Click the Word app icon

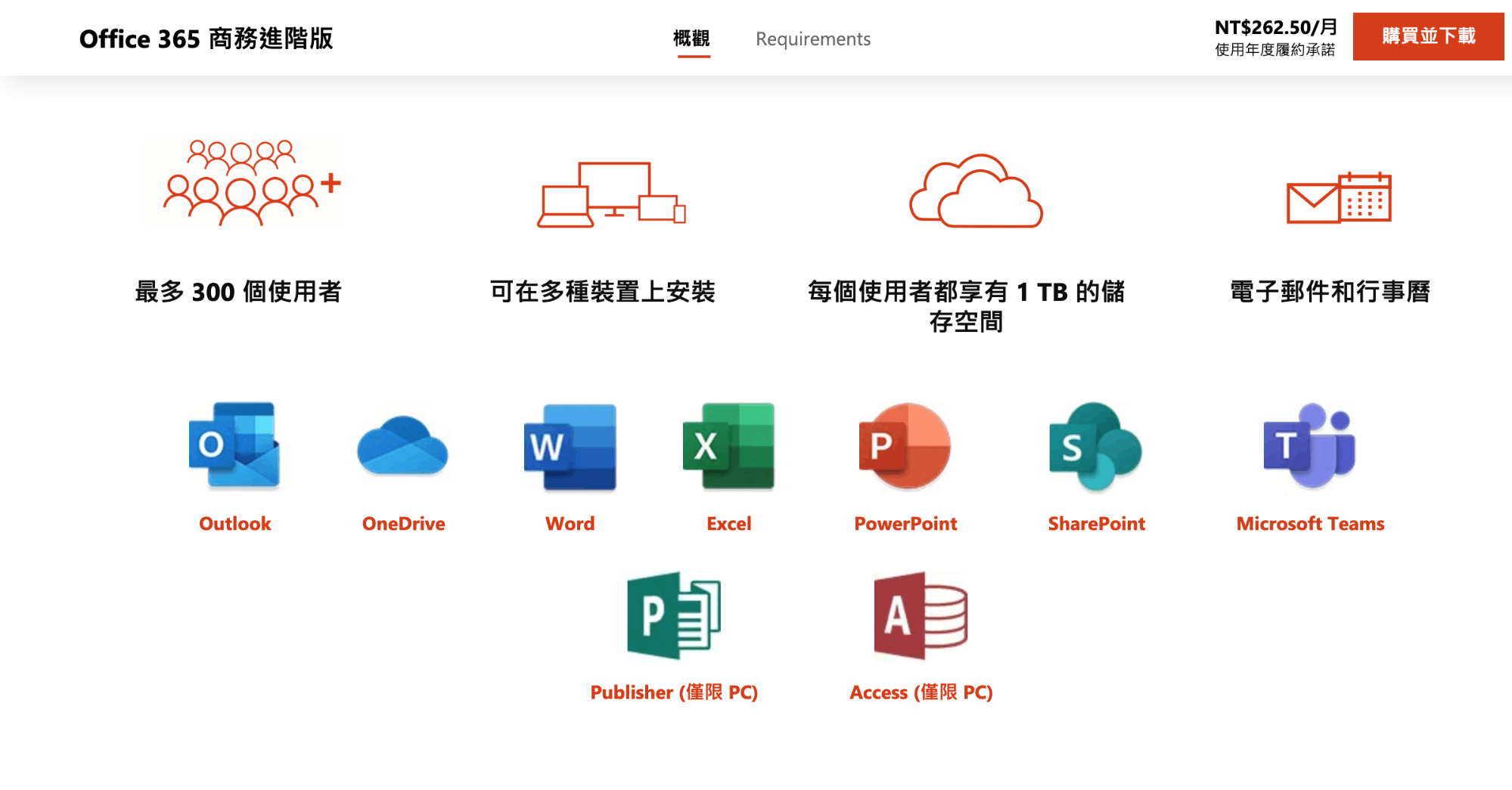[x=570, y=446]
